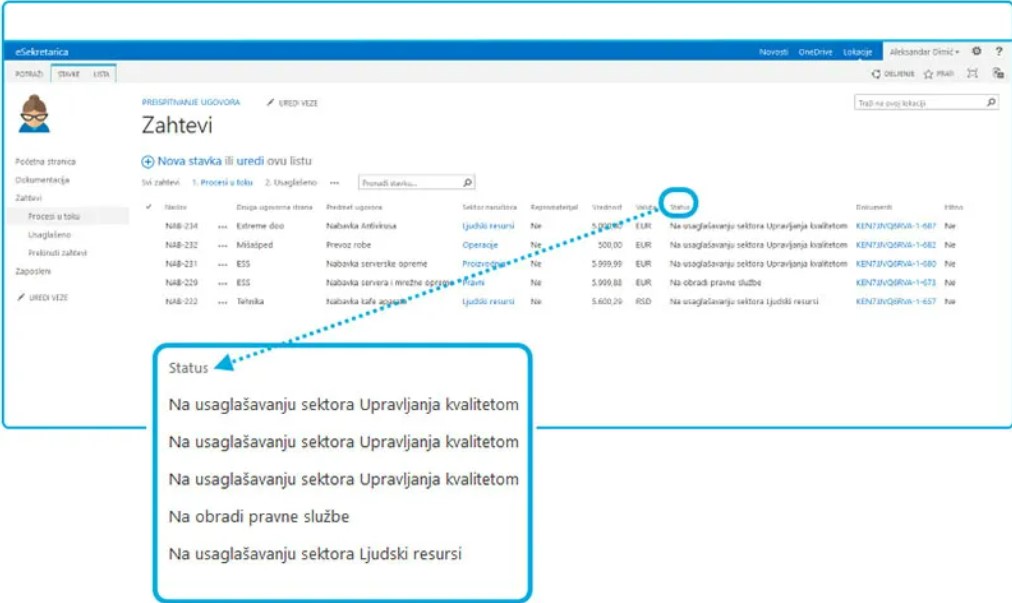Expand more views ellipsis after Usaglašeno
Image resolution: width=1012 pixels, height=603 pixels.
[334, 183]
